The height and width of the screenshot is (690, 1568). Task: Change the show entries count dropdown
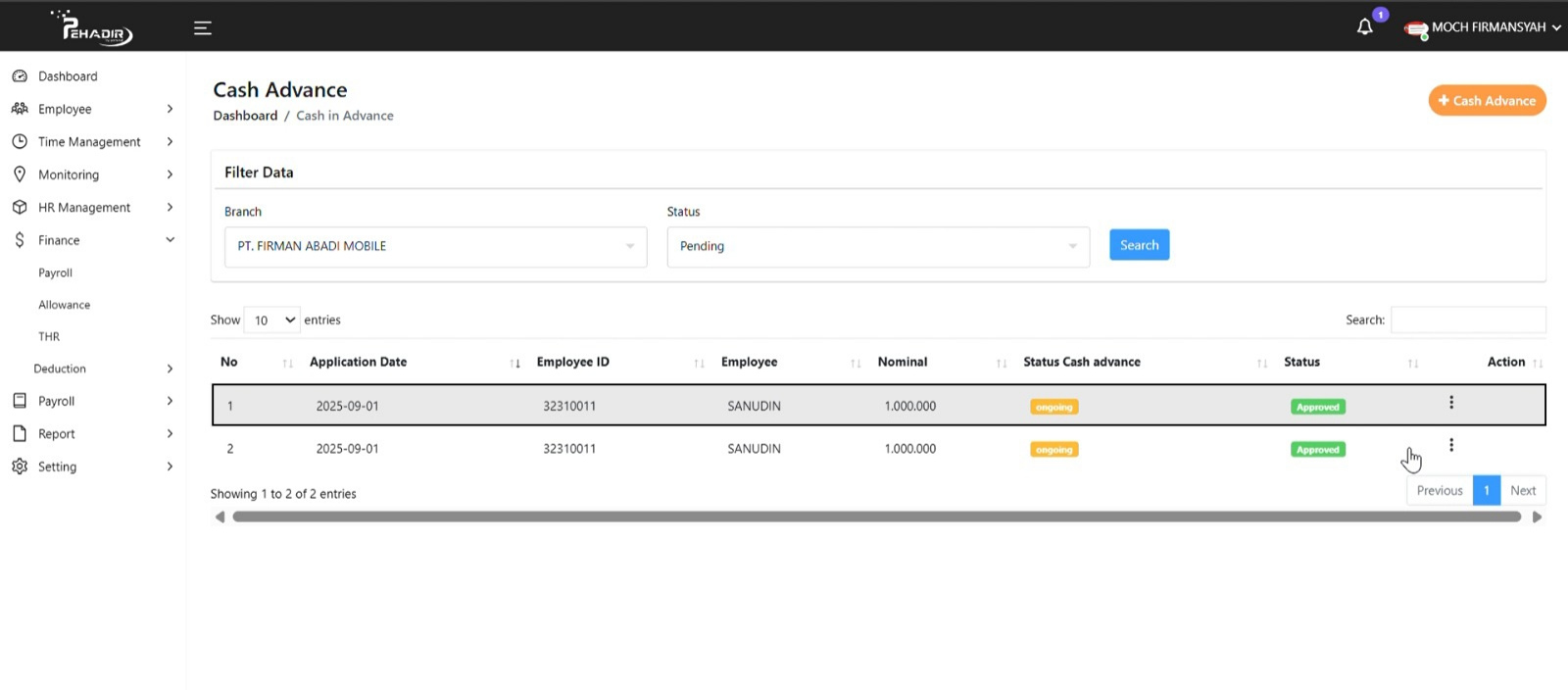[x=271, y=320]
